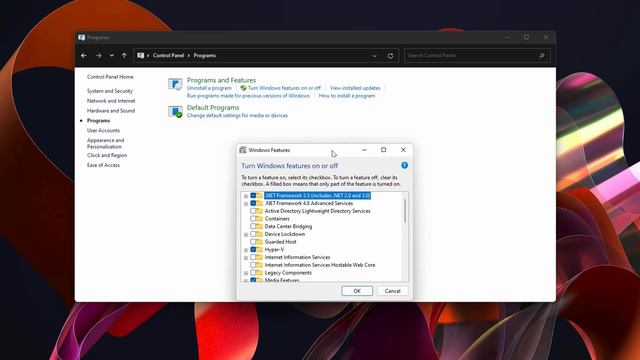Enable Guarded Host checkbox
Screen dimensions: 640x360
tap(253, 242)
